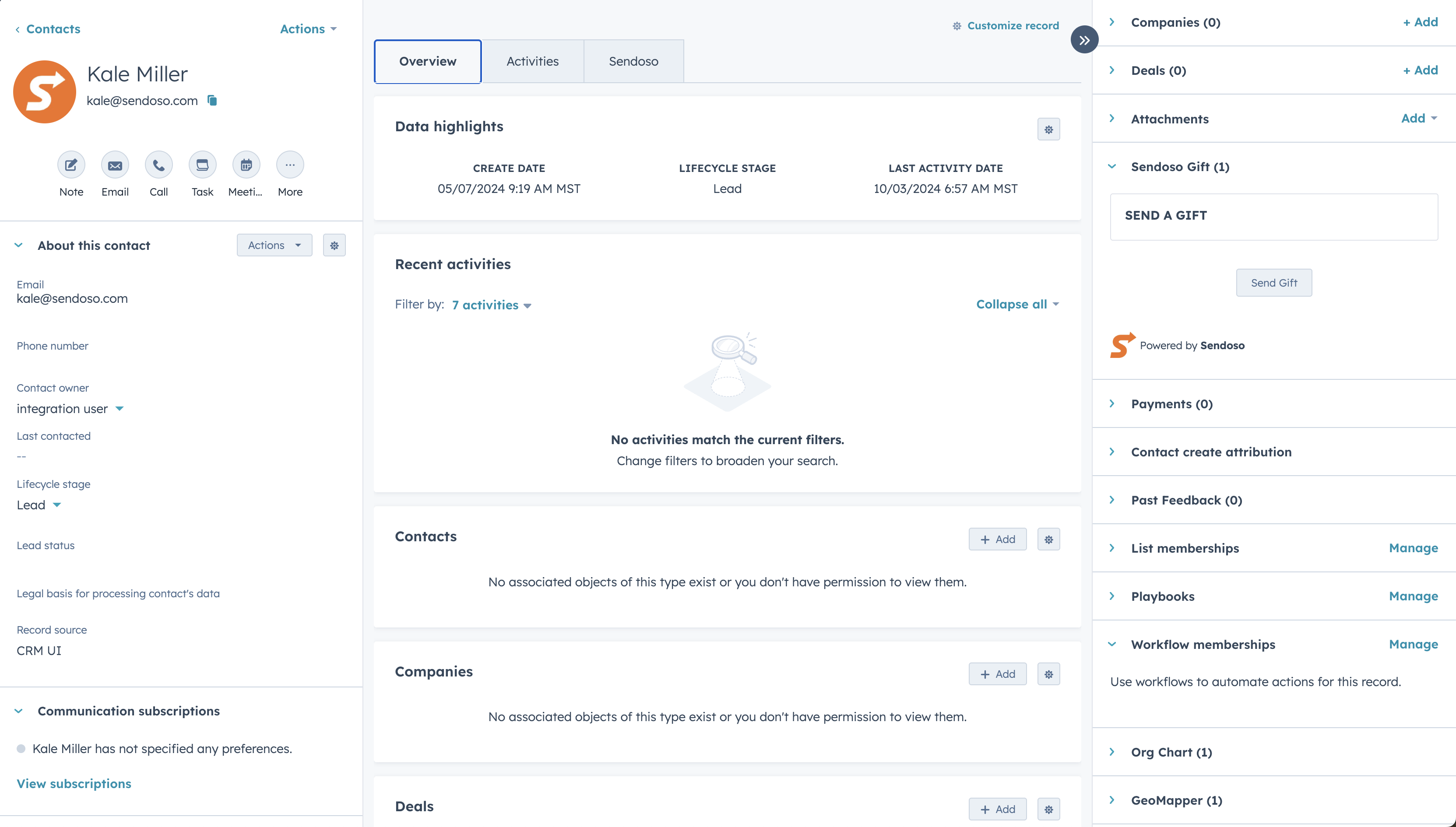This screenshot has width=1456, height=827.
Task: Click the Record source value CRM UI
Action: pyautogui.click(x=39, y=651)
